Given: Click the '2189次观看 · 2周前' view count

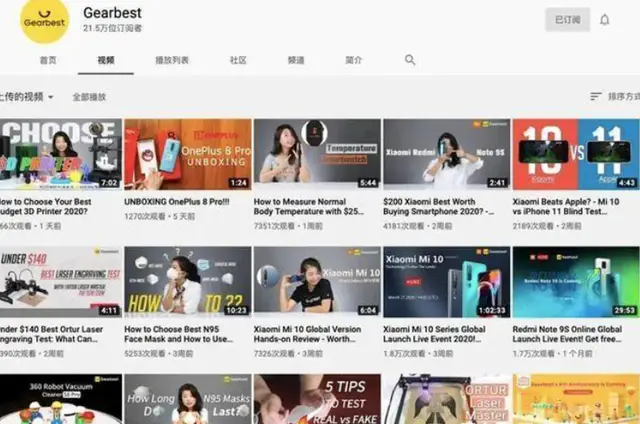Looking at the screenshot, I should (x=547, y=226).
